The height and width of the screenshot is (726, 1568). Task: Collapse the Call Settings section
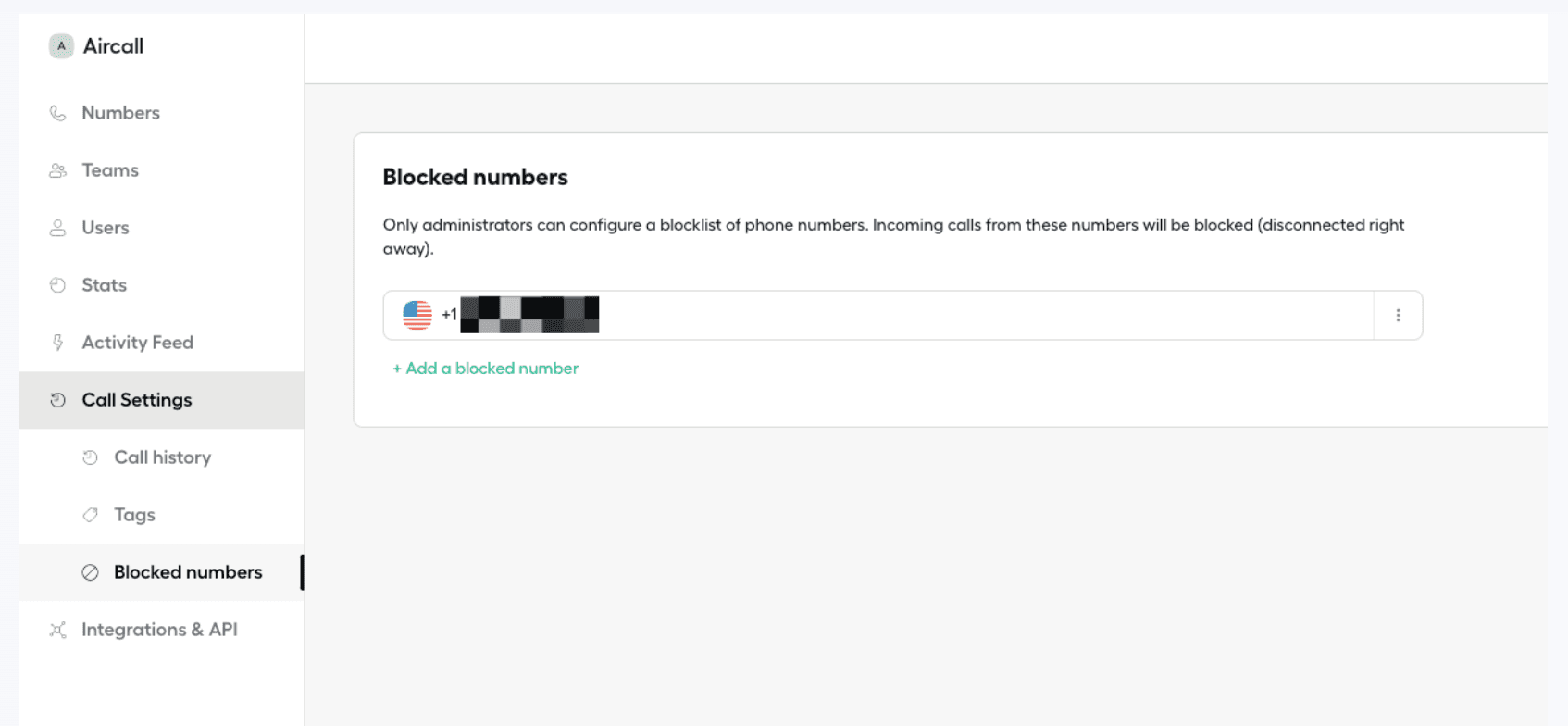137,400
